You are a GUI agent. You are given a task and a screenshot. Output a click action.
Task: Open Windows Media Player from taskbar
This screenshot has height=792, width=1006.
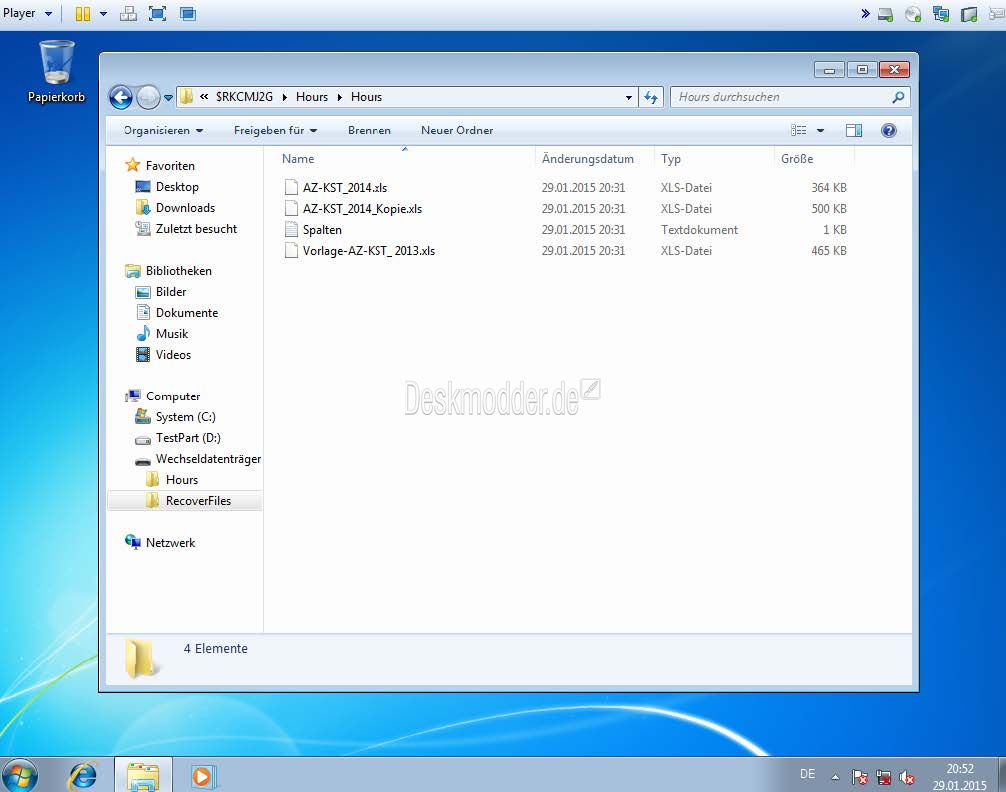pos(204,777)
